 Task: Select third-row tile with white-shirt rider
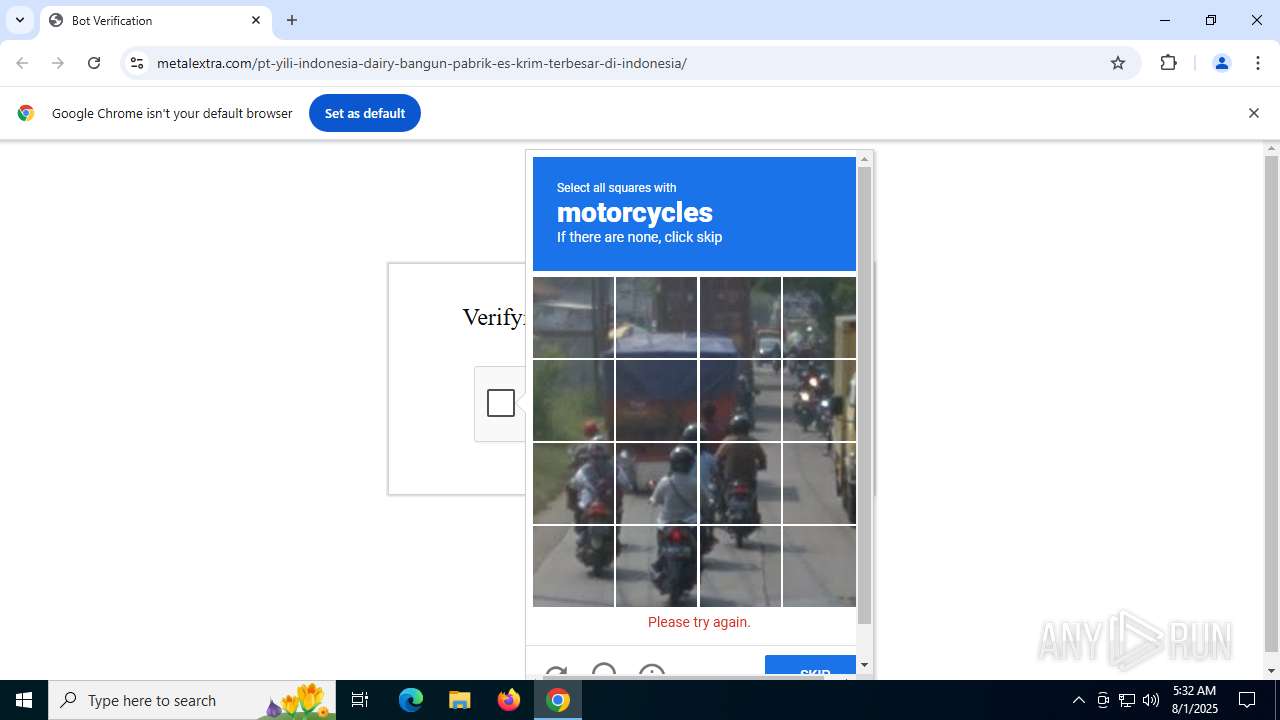[x=656, y=483]
